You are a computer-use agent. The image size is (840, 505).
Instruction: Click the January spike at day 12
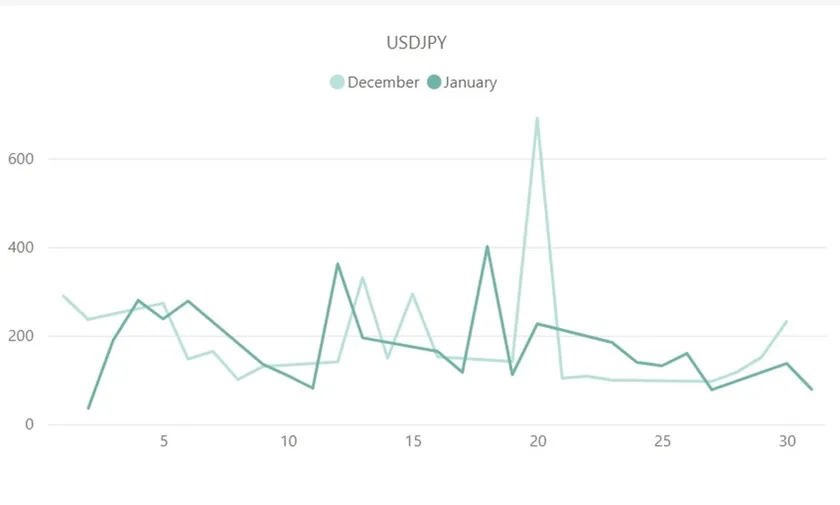pyautogui.click(x=338, y=264)
